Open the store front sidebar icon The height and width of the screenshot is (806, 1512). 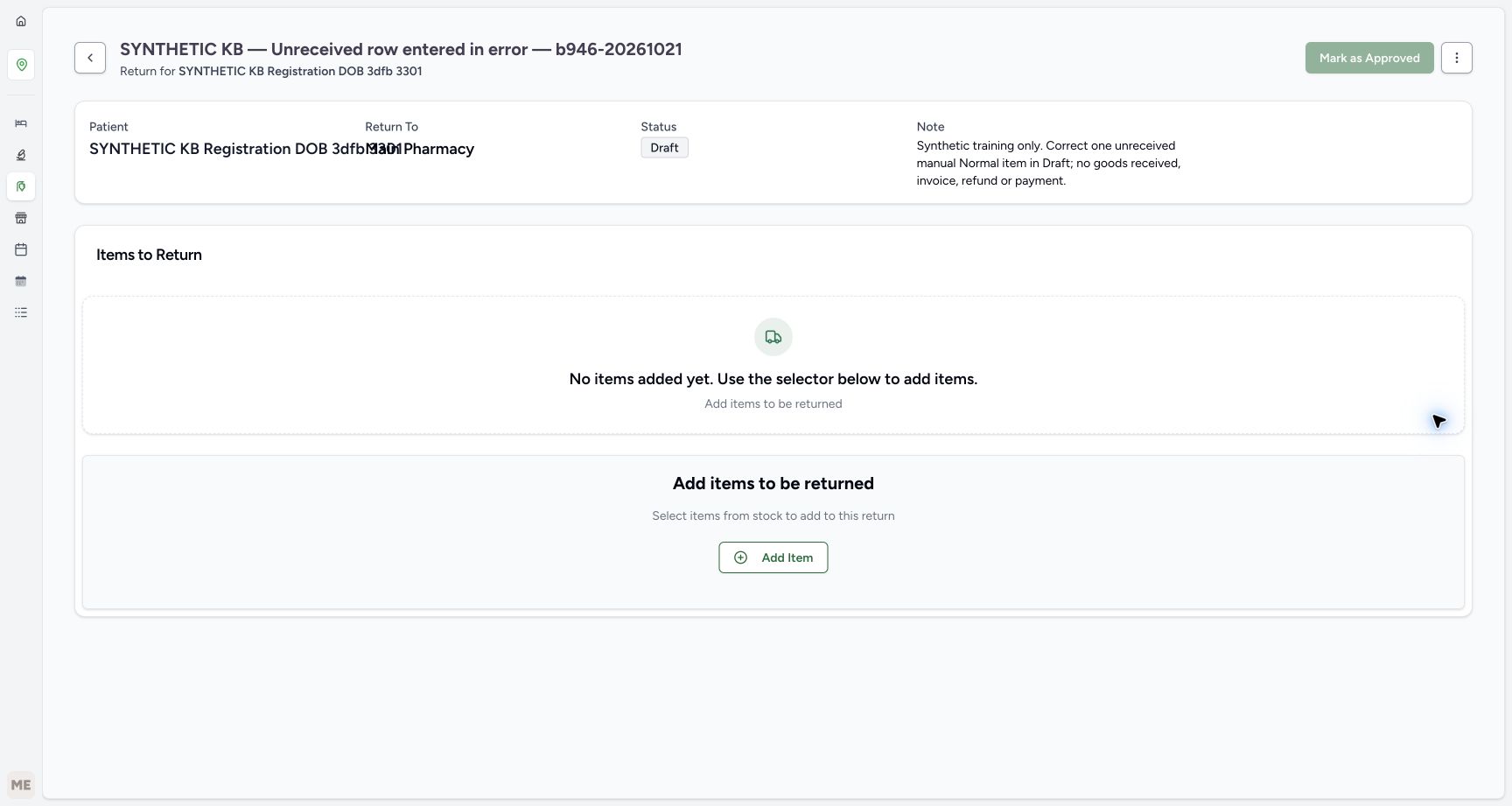(x=21, y=218)
